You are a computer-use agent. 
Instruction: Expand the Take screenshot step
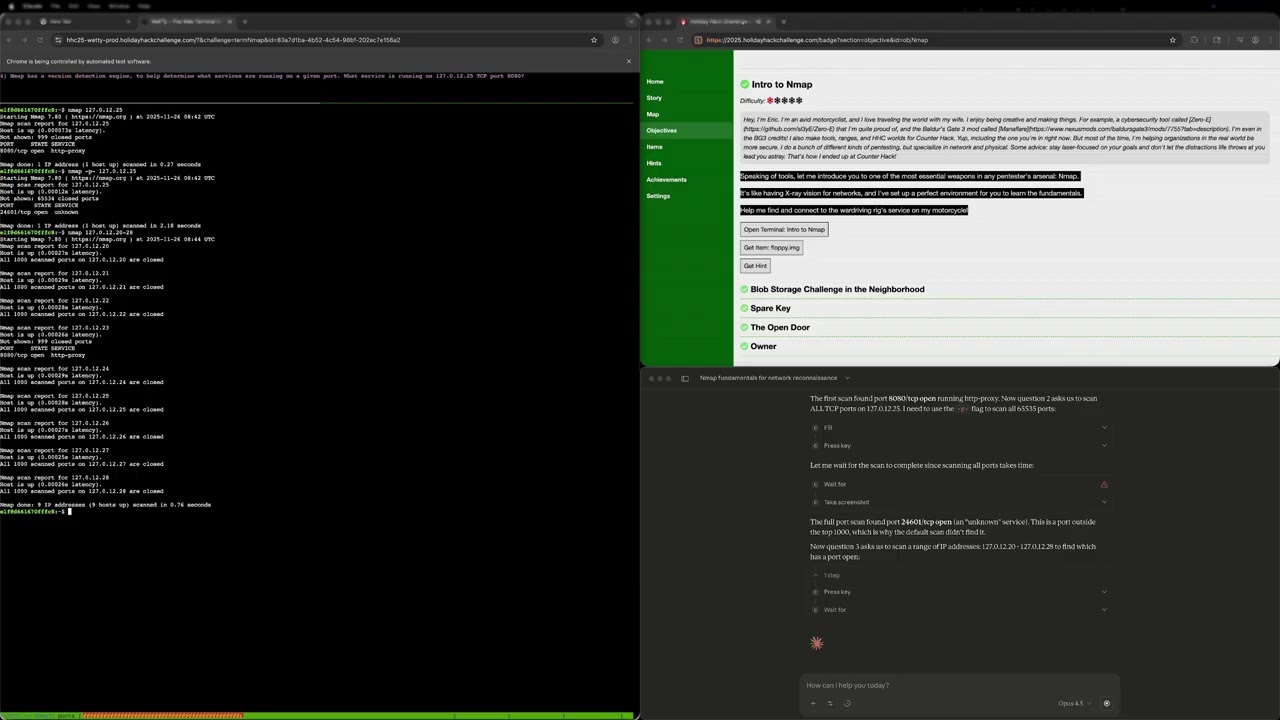point(960,502)
